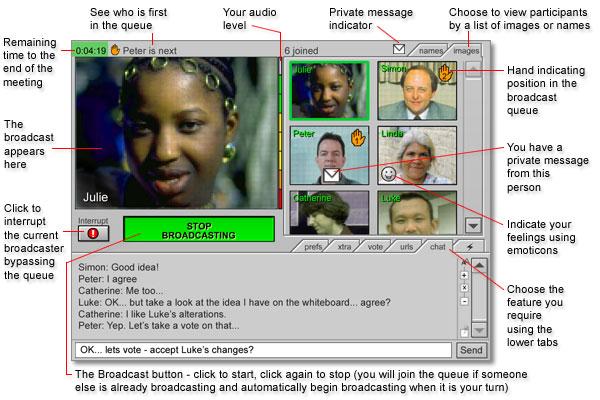Send the chat message
This screenshot has width=600, height=400.
click(471, 350)
